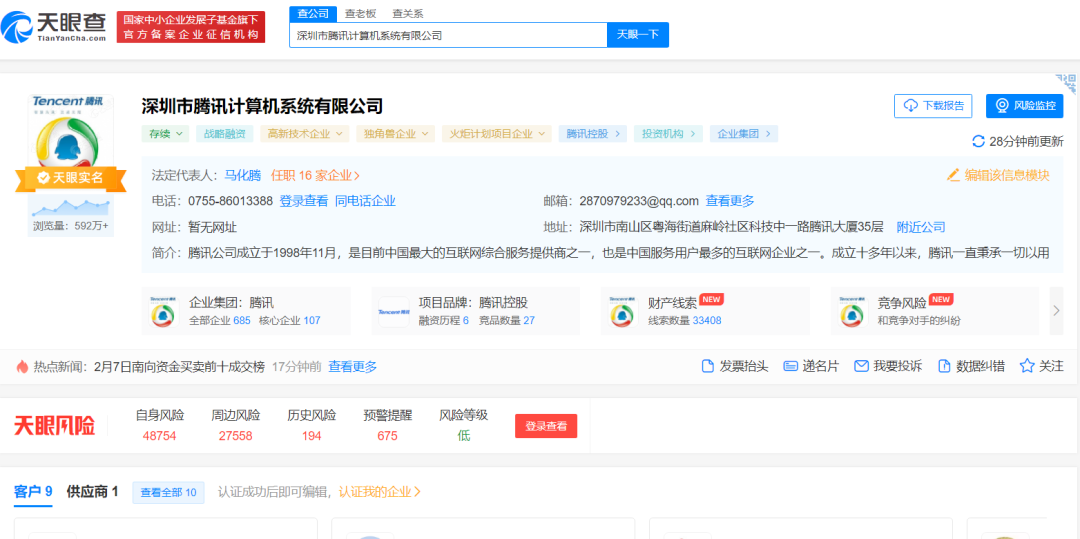
Task: Switch to the 查老板 search tab
Action: [361, 13]
